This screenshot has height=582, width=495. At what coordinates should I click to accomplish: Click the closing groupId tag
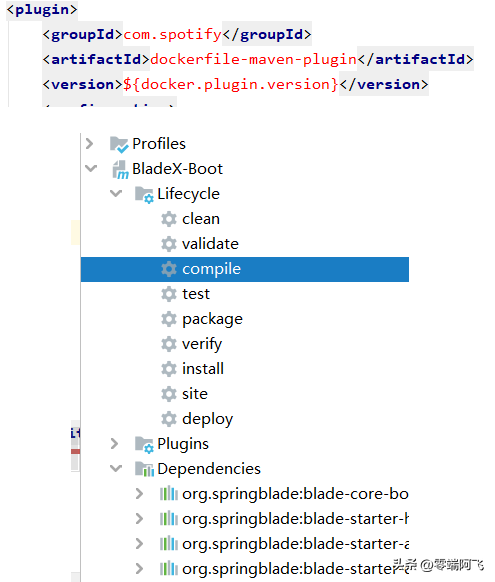(x=267, y=35)
